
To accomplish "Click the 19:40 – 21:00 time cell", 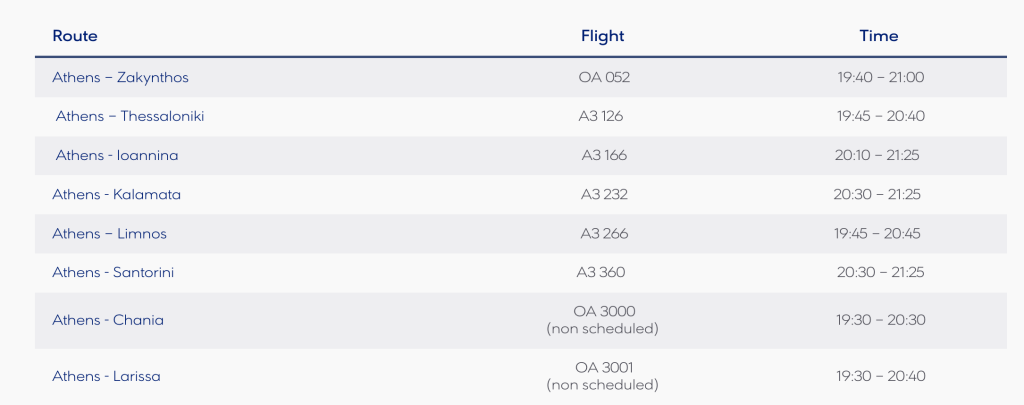I will 880,77.
